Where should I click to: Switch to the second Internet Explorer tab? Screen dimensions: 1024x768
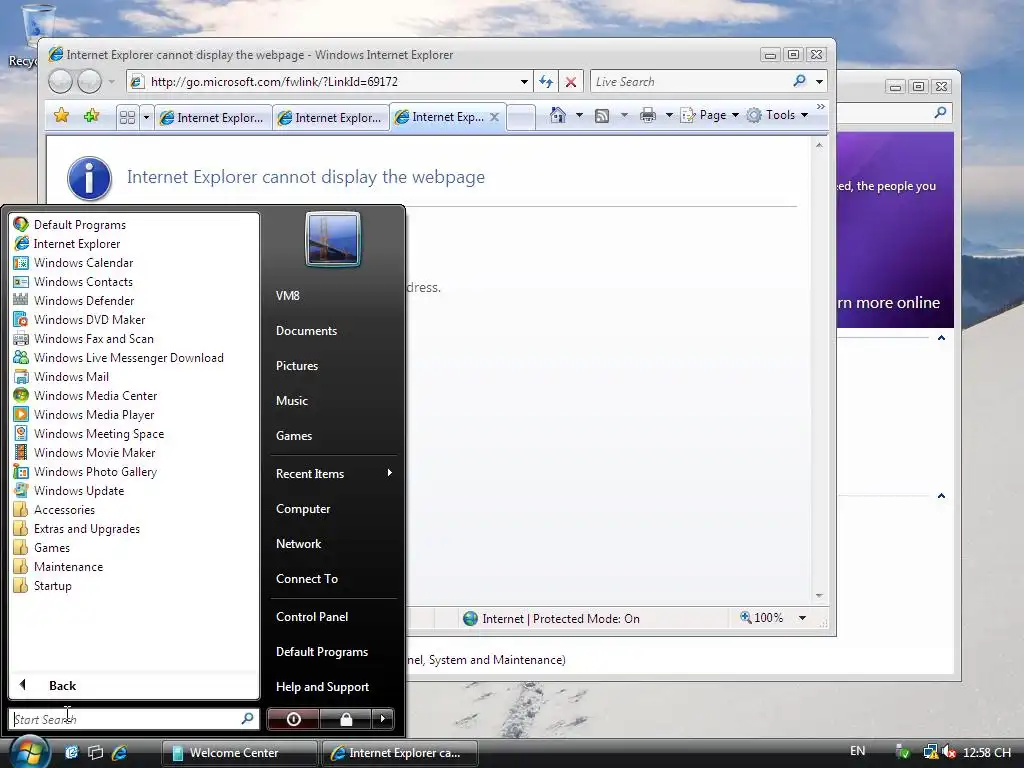click(x=330, y=118)
